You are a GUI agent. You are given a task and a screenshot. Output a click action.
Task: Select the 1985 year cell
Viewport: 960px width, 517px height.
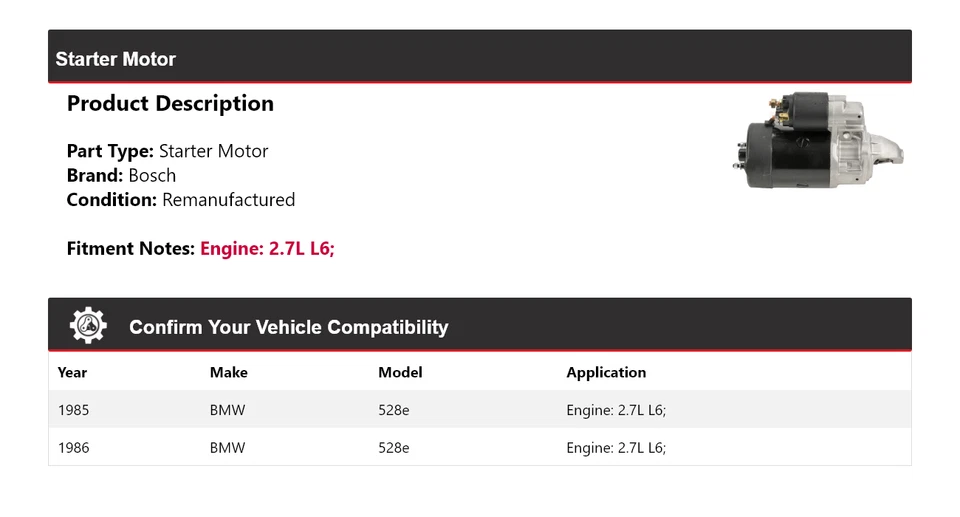click(73, 410)
